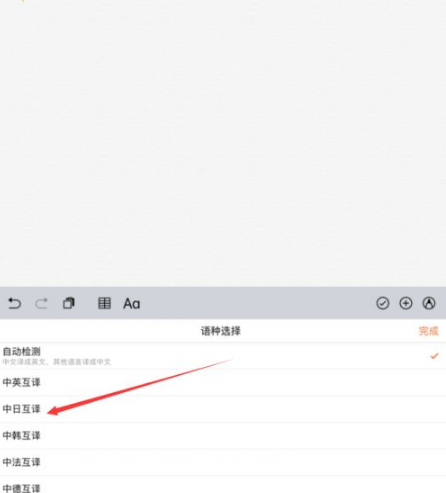The image size is (446, 493).
Task: Tap 完成 to confirm language
Action: click(429, 331)
